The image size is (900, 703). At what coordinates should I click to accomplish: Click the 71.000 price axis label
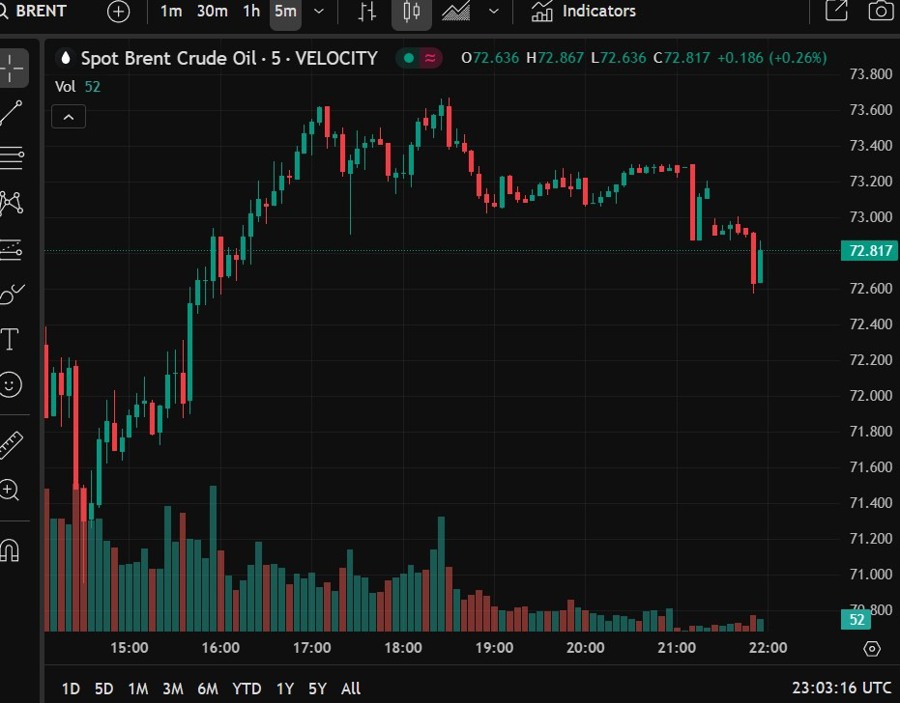point(870,574)
